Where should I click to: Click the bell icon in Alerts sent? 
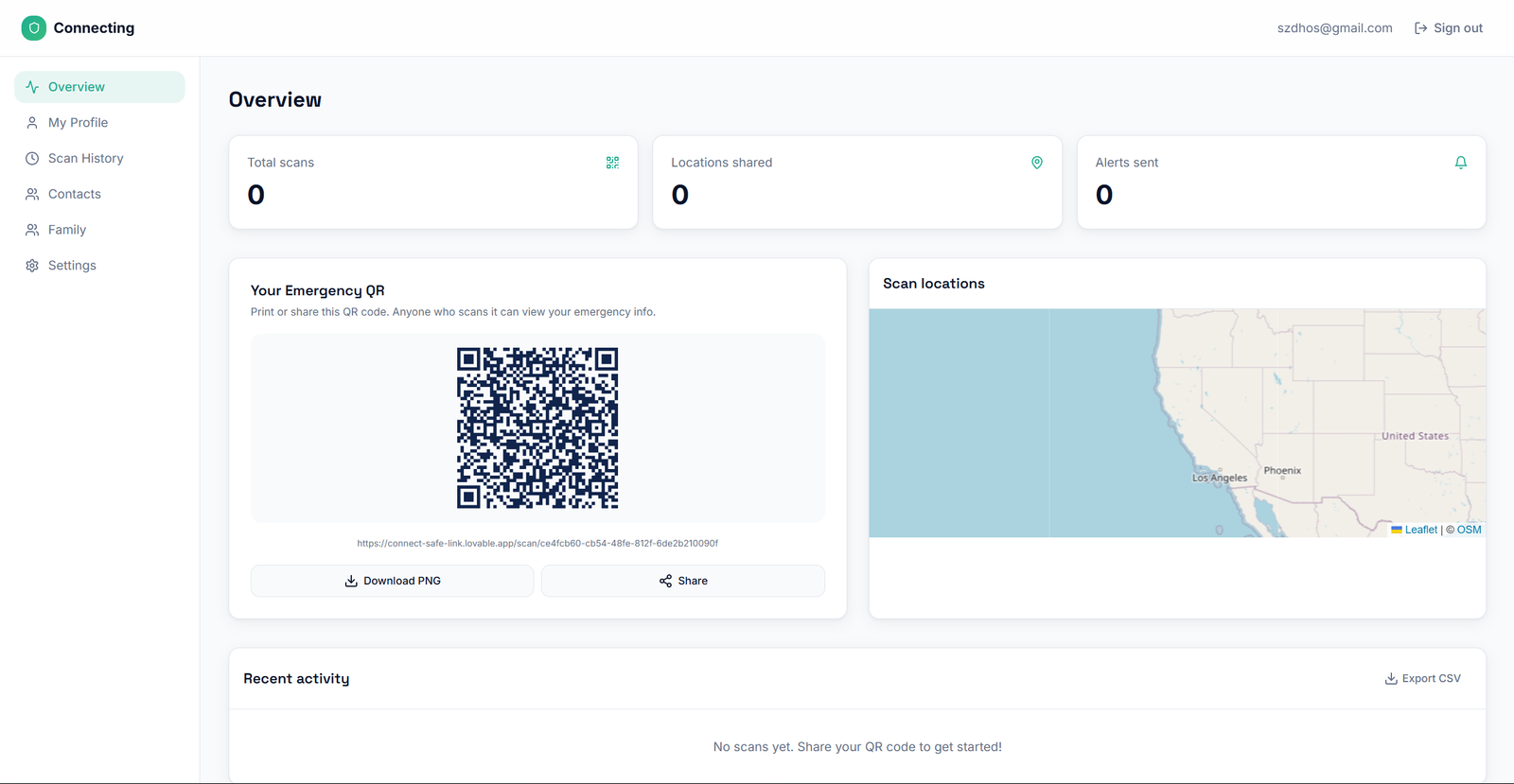1460,163
